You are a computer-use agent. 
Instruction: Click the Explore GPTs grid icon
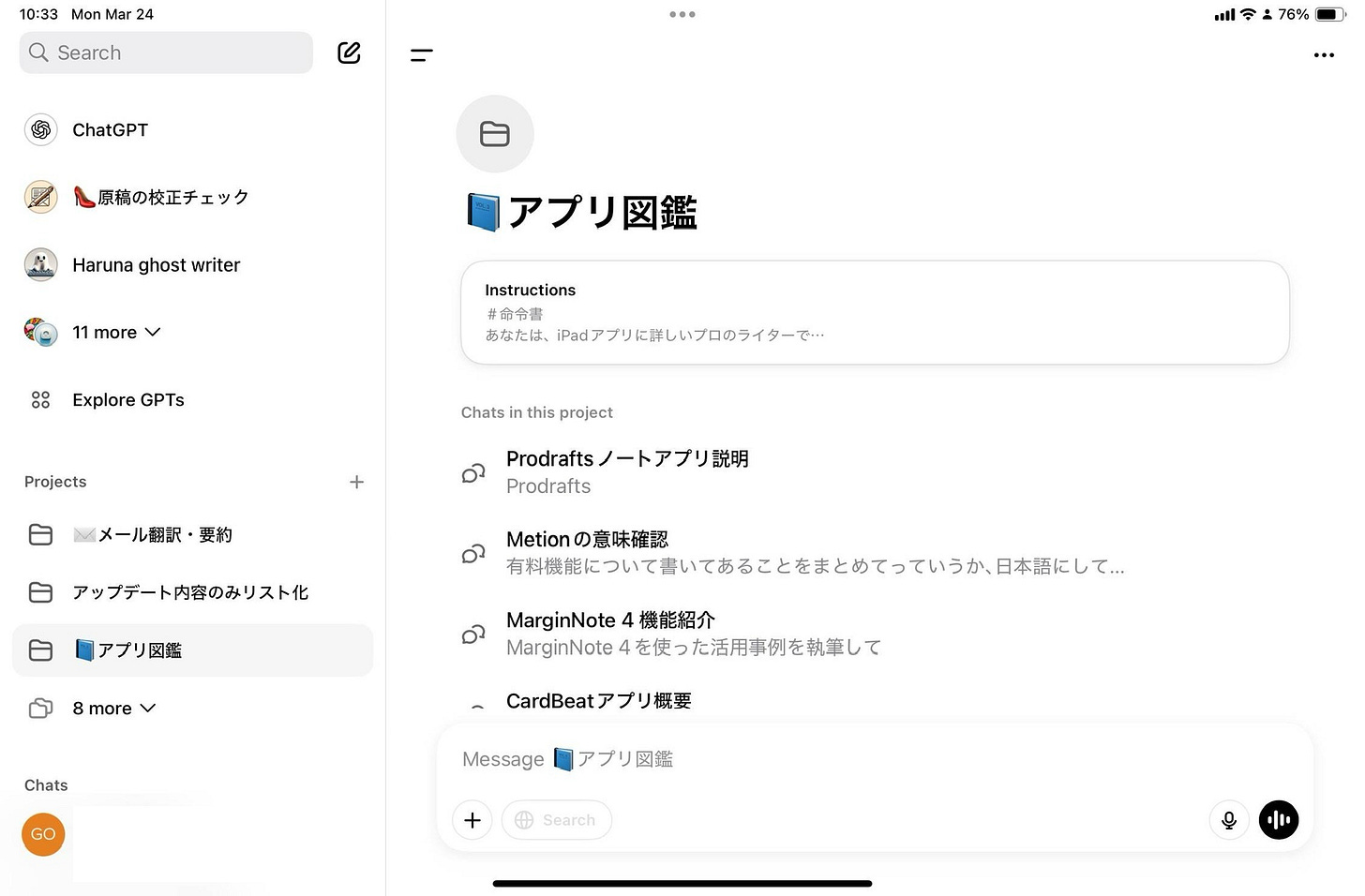click(x=40, y=400)
